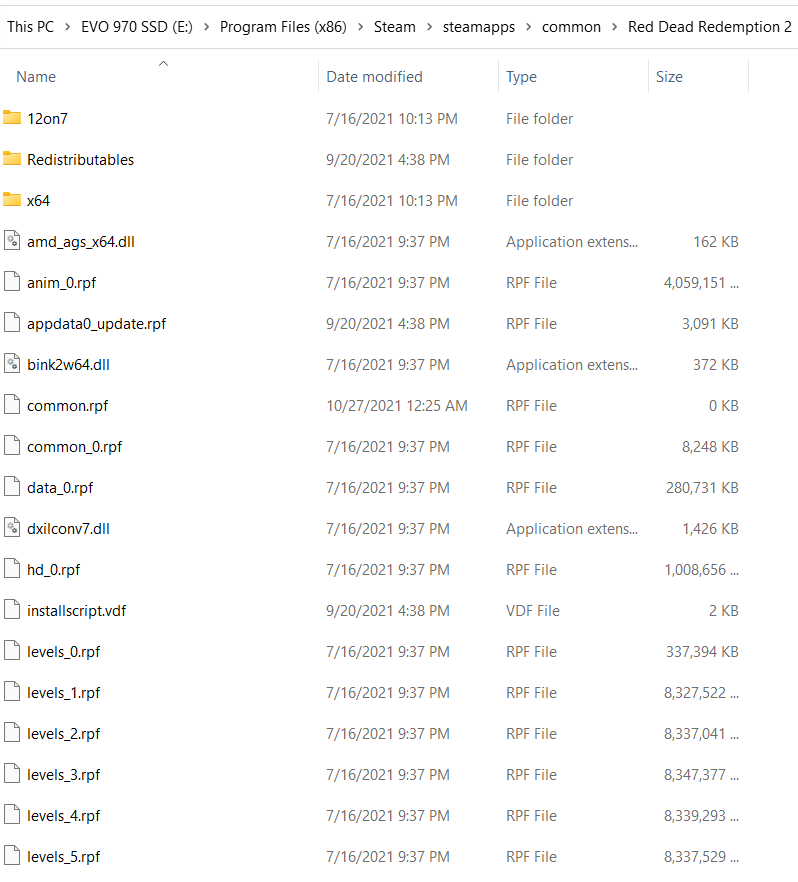This screenshot has width=798, height=882.
Task: Expand chevron after steamapps in breadcrumb
Action: click(529, 27)
